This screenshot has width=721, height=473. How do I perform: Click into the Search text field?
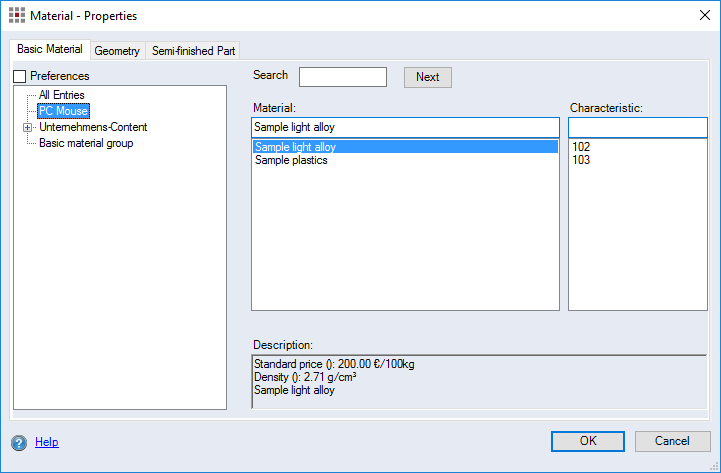click(x=342, y=77)
